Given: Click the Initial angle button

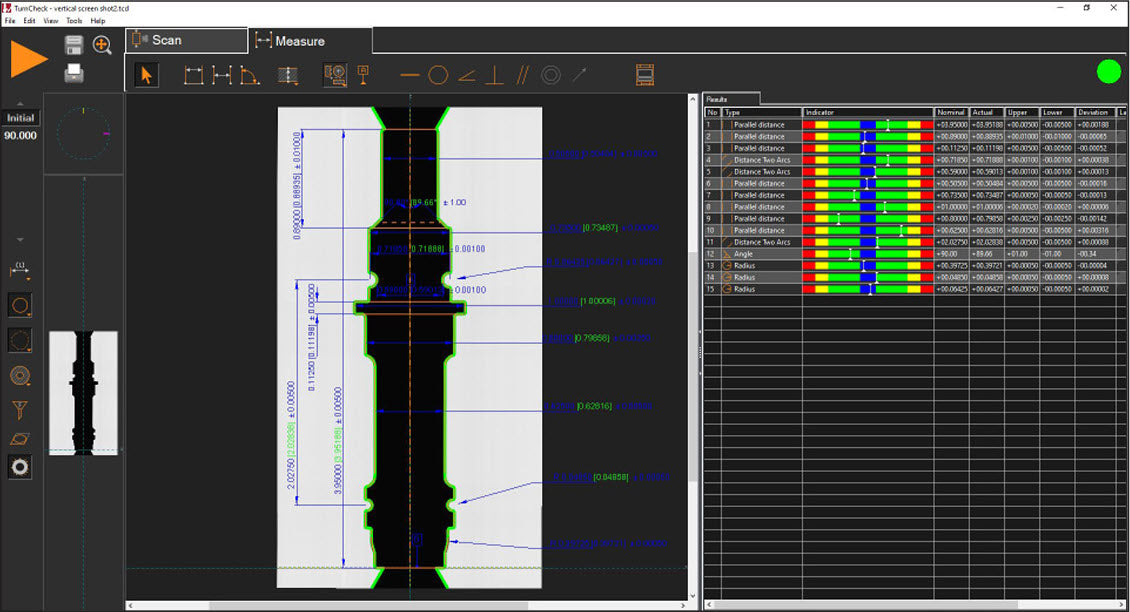Looking at the screenshot, I should (20, 117).
